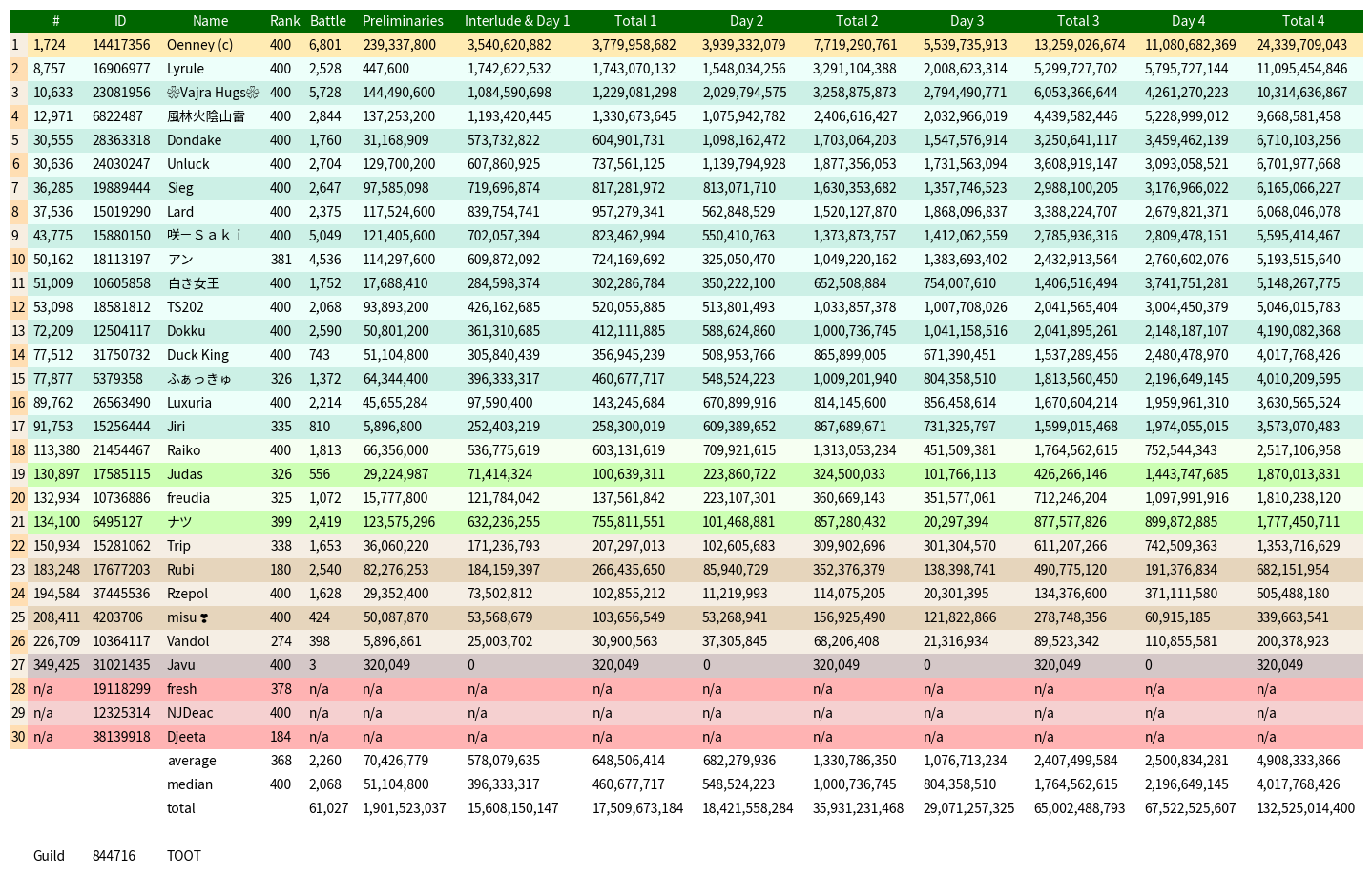Click the 'total' summary row label
The image size is (1372, 878).
click(x=181, y=808)
